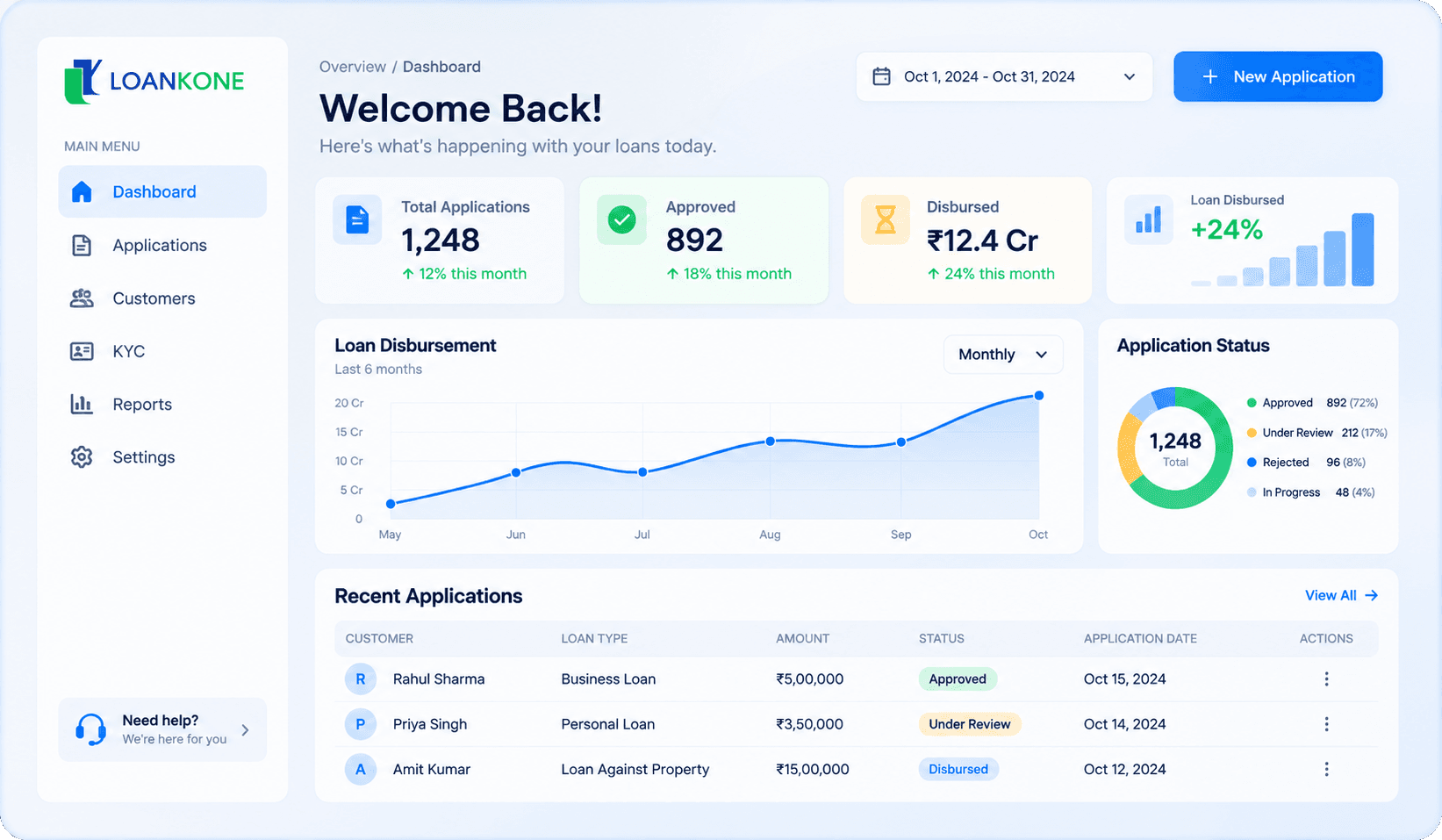This screenshot has width=1442, height=840.
Task: Click the headset icon in Need help card
Action: pos(91,729)
